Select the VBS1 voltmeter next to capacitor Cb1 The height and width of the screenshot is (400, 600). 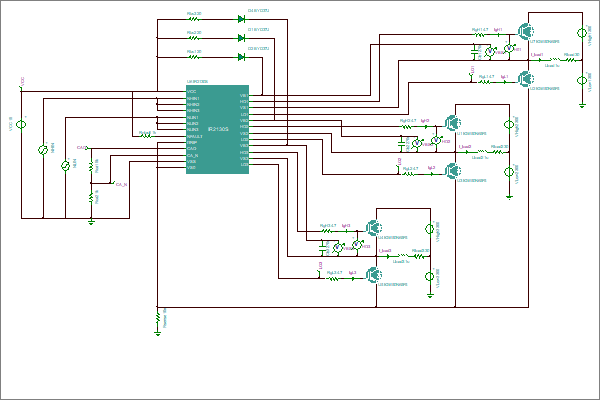click(490, 52)
